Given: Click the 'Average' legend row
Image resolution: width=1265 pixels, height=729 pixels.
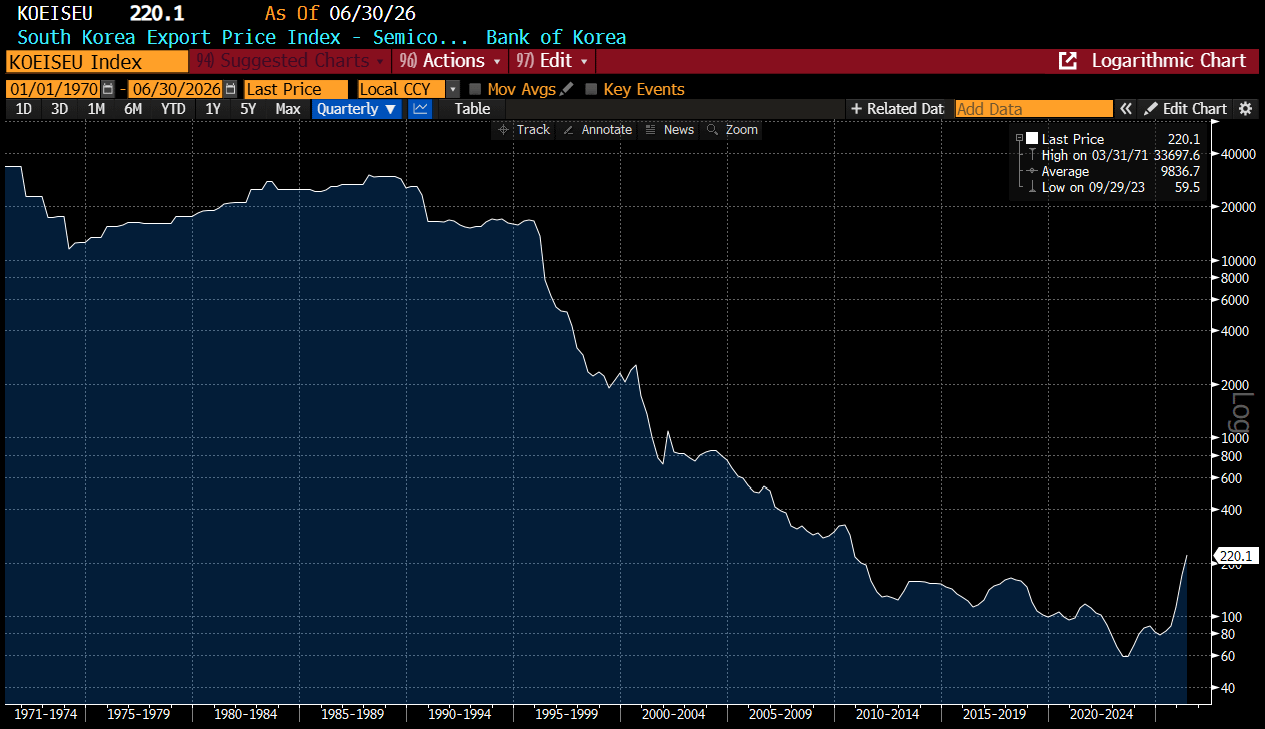Looking at the screenshot, I should [x=1120, y=171].
